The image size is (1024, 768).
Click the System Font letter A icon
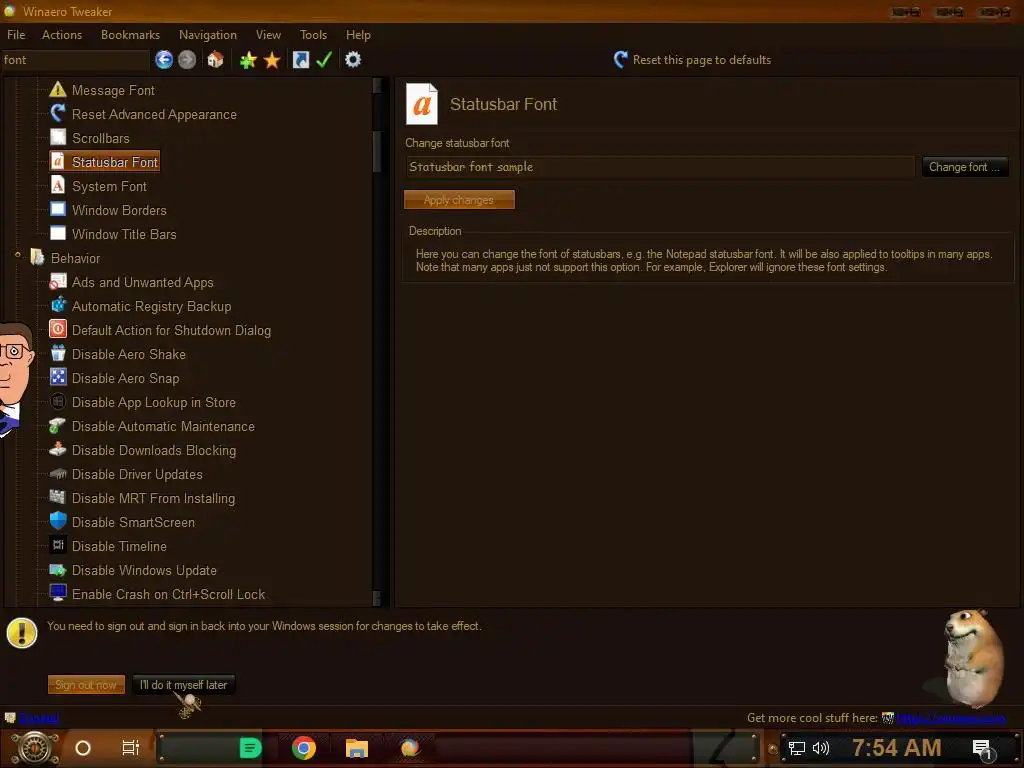58,185
